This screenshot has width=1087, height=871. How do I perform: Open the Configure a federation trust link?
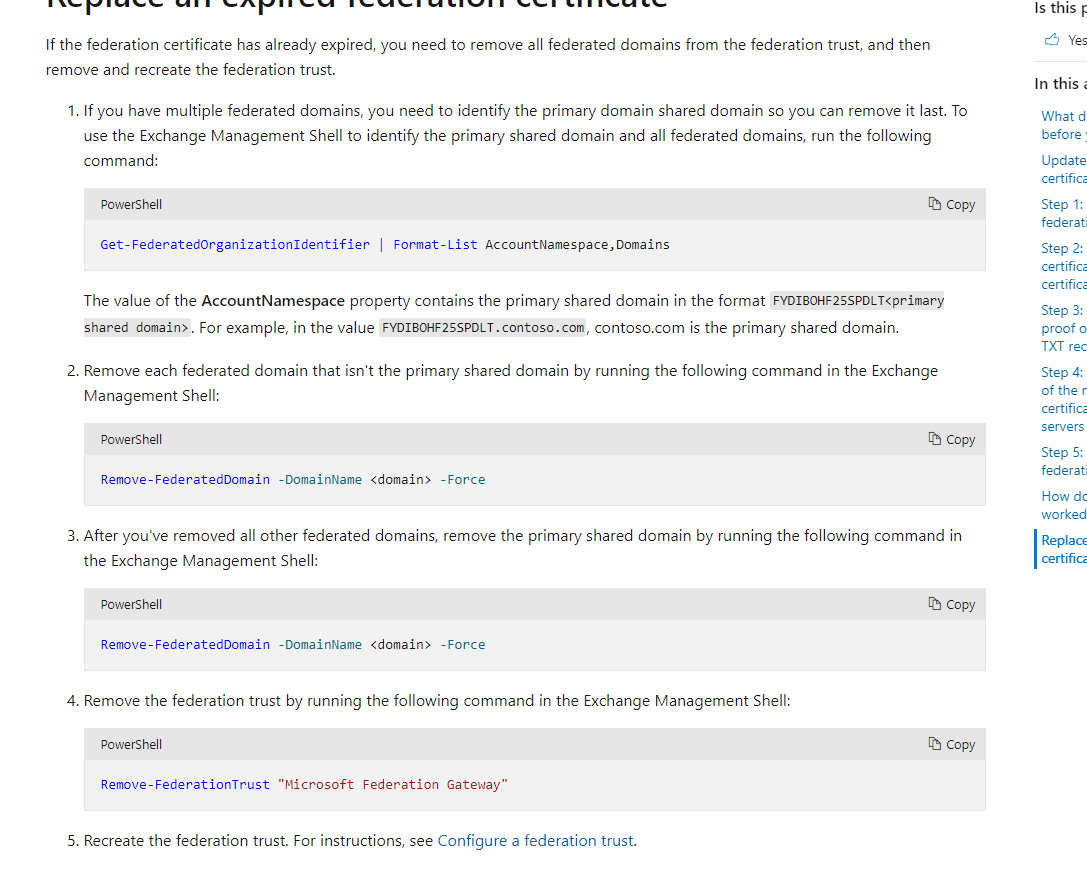point(535,840)
